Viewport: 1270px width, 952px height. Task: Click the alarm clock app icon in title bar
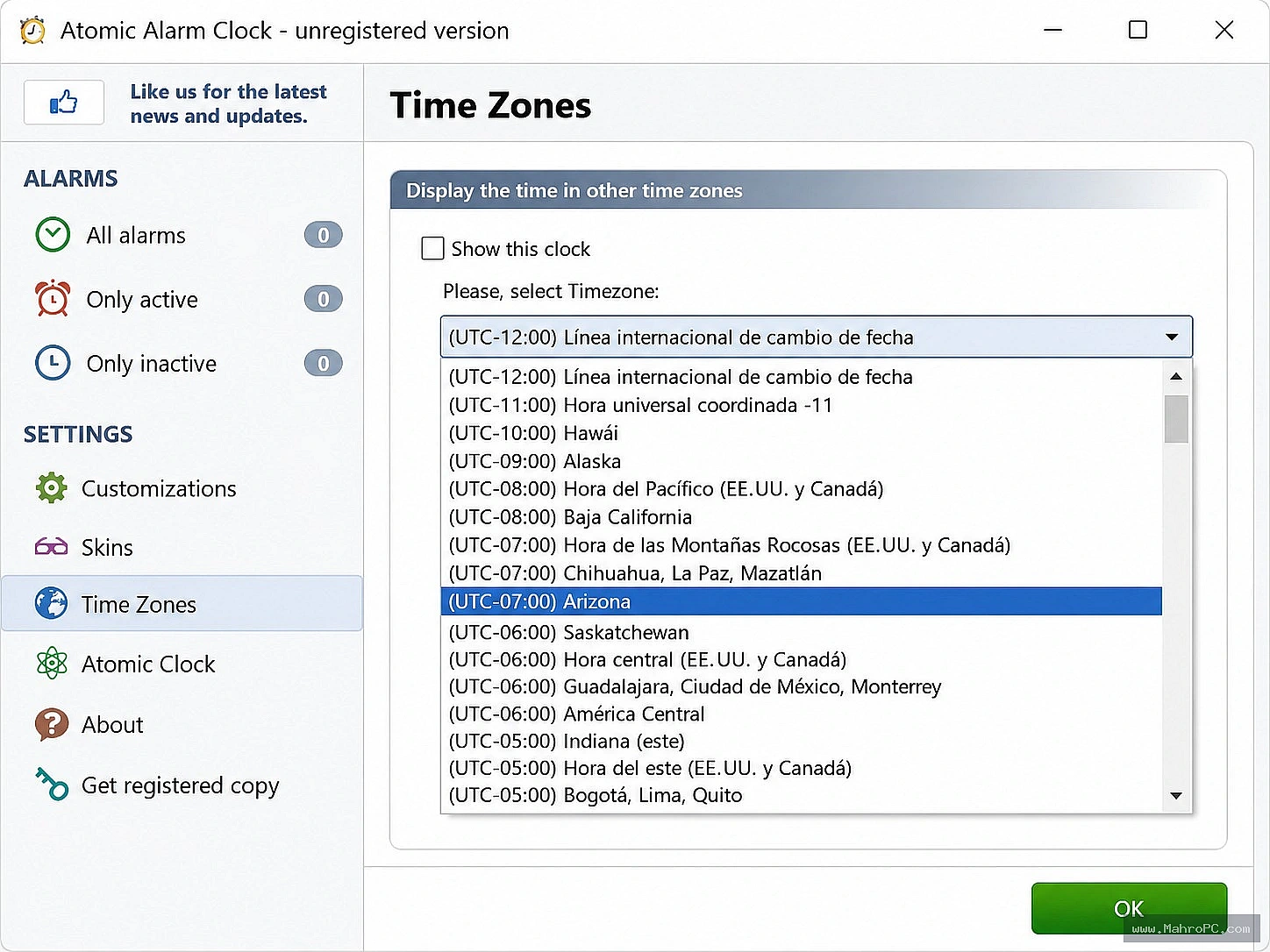tap(32, 30)
